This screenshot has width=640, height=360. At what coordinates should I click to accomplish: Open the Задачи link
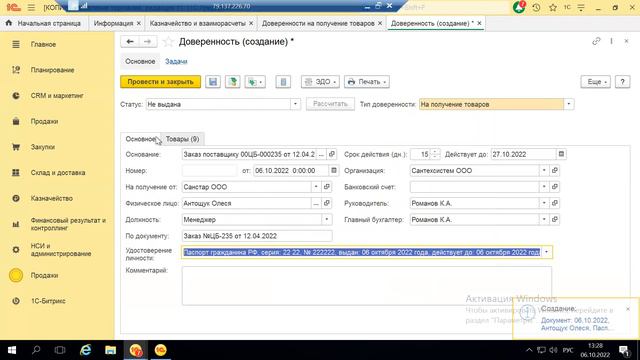coord(176,61)
